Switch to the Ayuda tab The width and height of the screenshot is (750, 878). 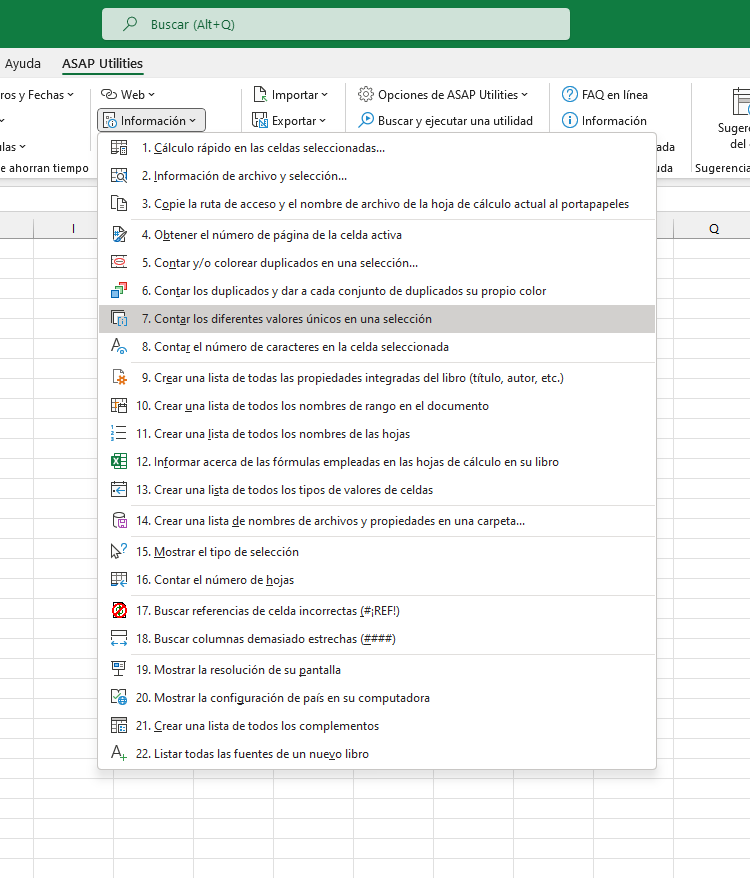pos(22,63)
